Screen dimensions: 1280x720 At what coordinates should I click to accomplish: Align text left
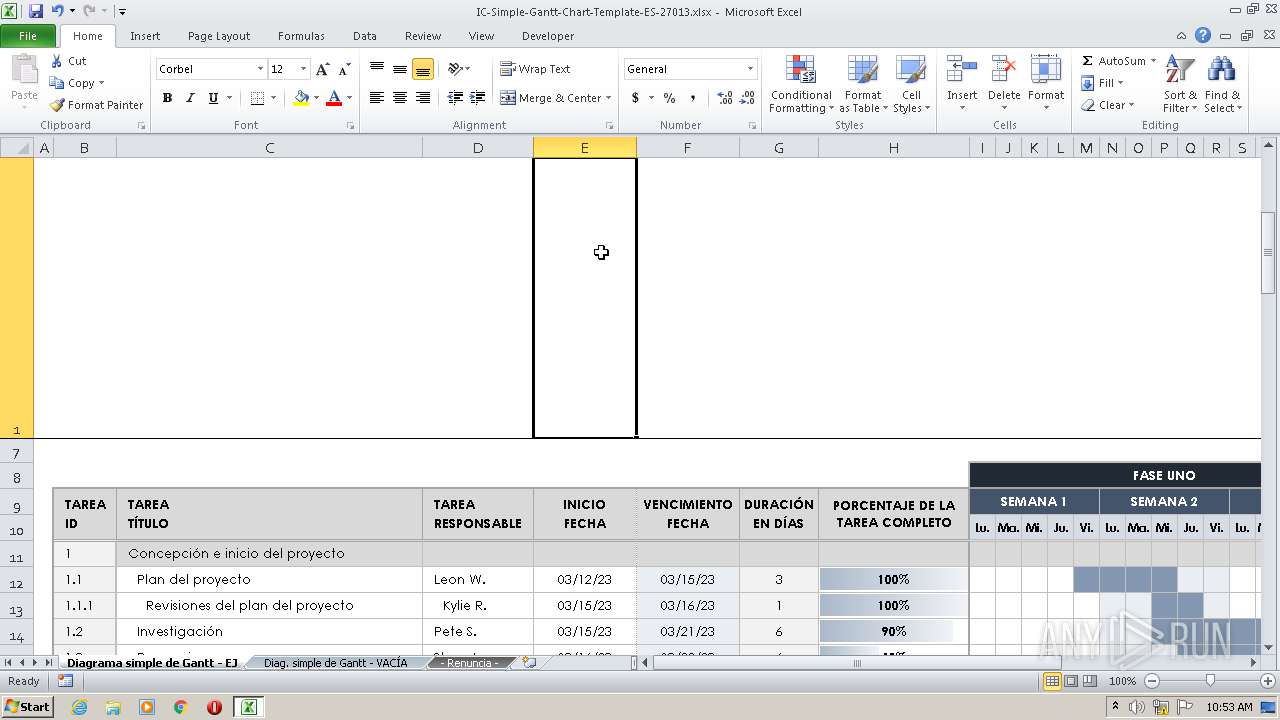pos(377,98)
